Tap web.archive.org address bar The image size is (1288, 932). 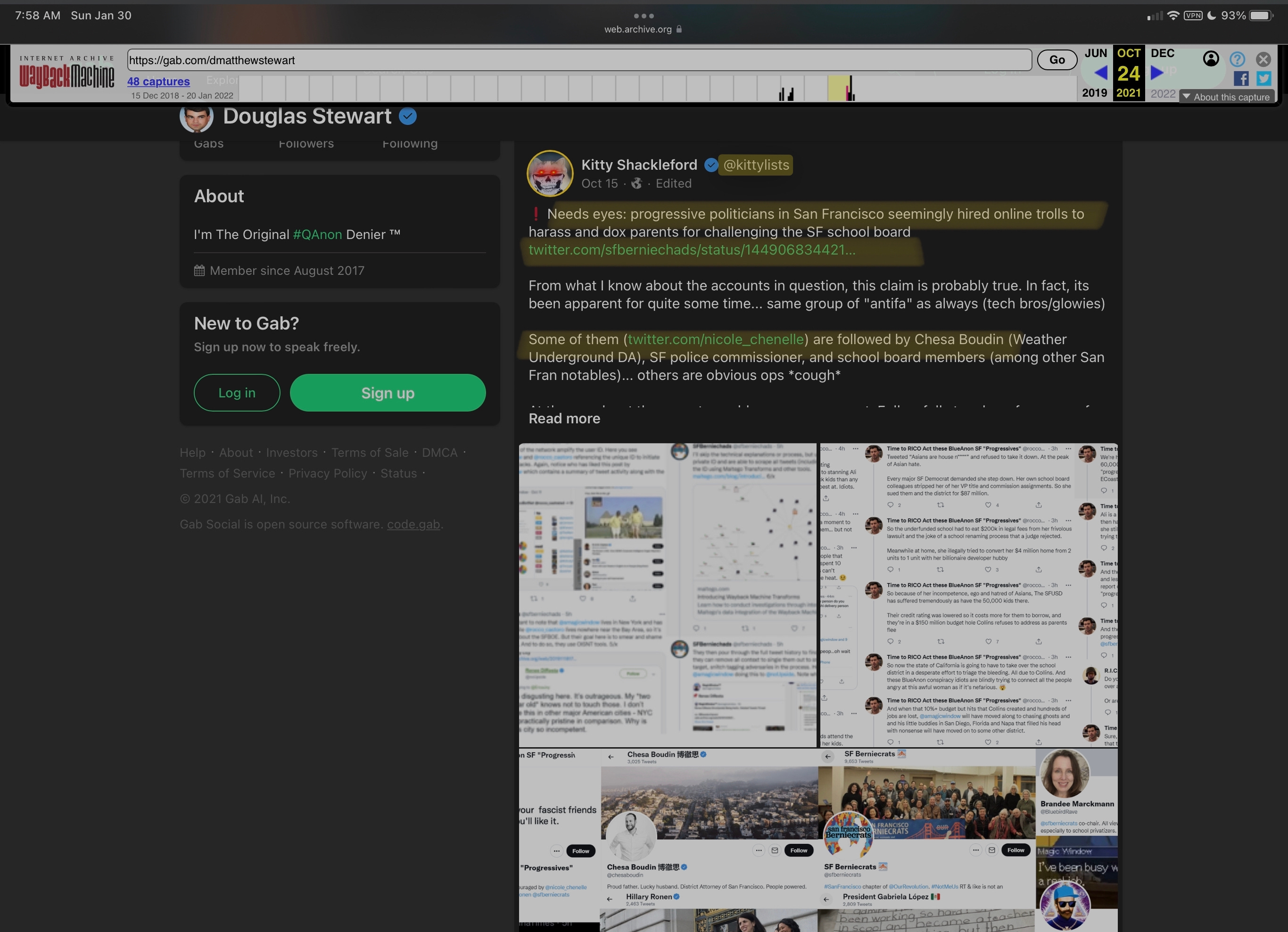tap(644, 29)
